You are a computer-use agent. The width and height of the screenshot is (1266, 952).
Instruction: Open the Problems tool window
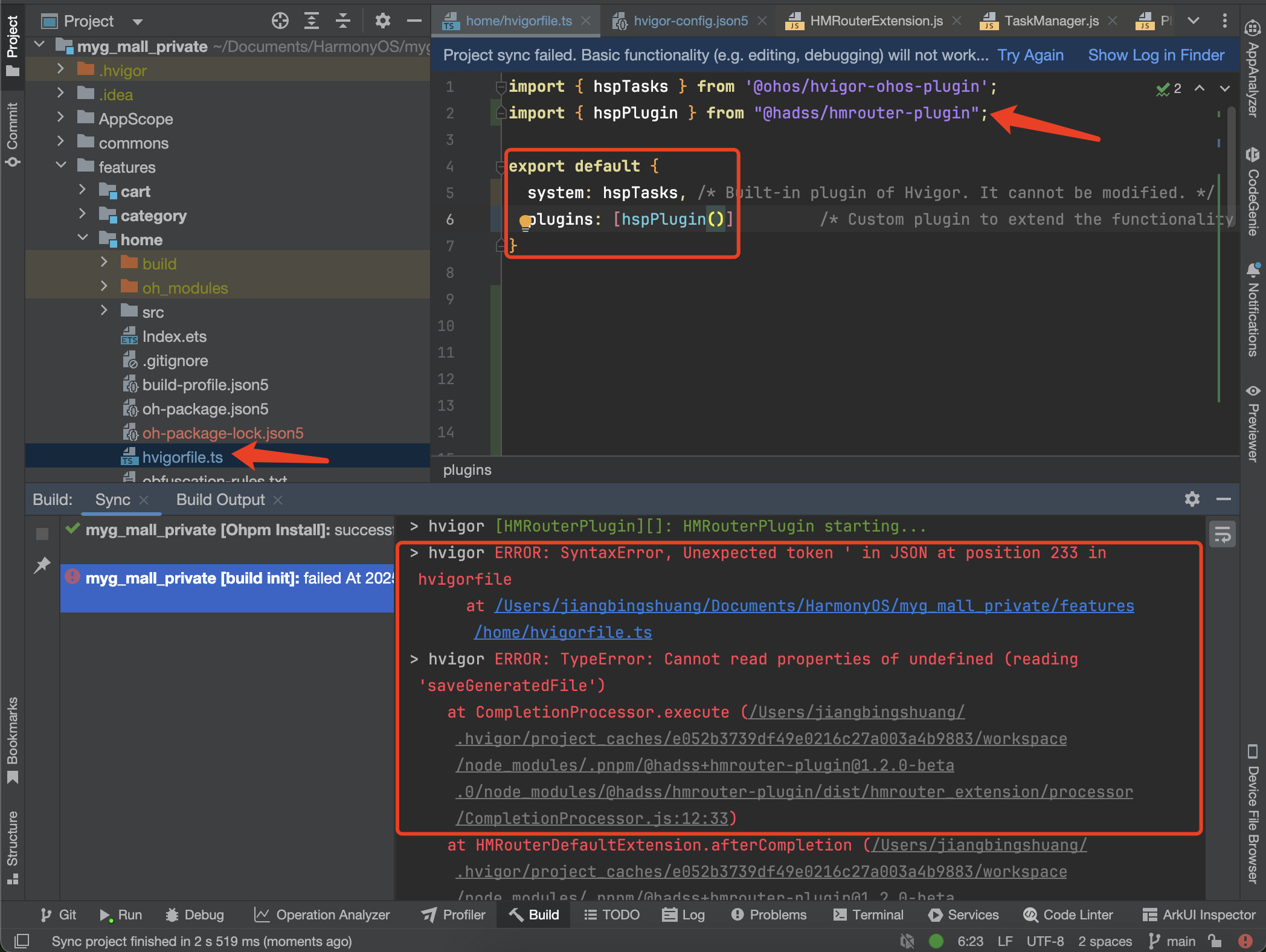[x=768, y=915]
